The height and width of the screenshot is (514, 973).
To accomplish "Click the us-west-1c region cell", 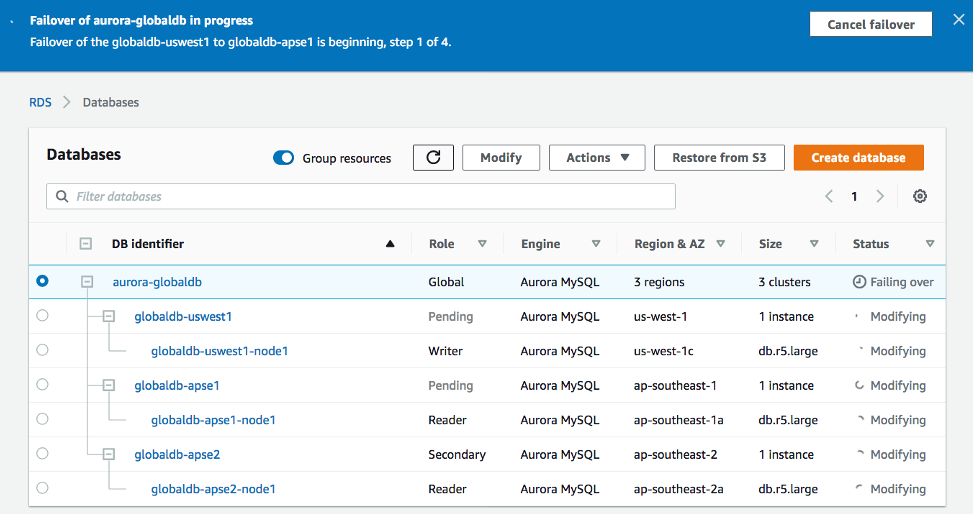I will [663, 351].
